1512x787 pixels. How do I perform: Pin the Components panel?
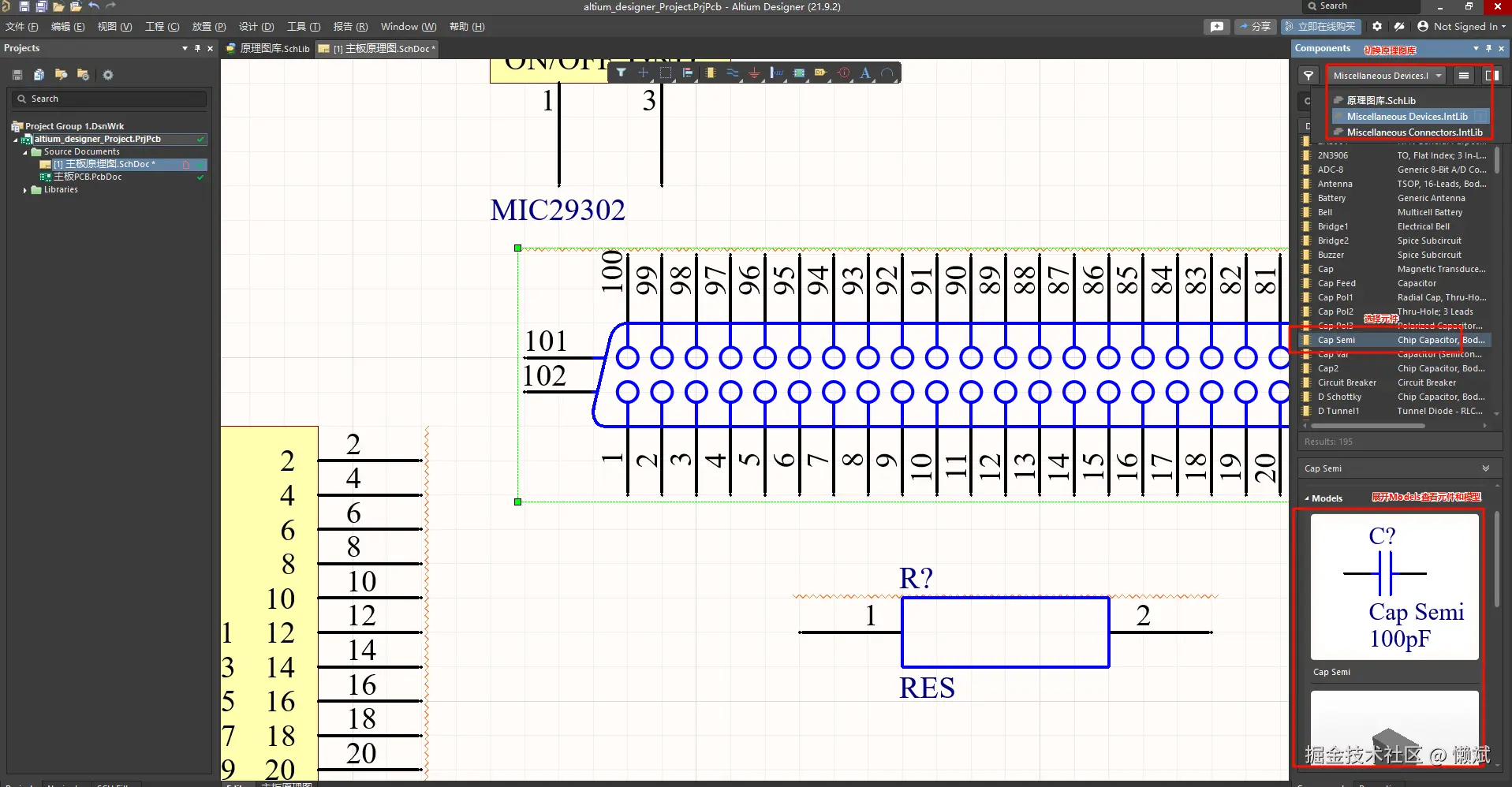[1488, 48]
